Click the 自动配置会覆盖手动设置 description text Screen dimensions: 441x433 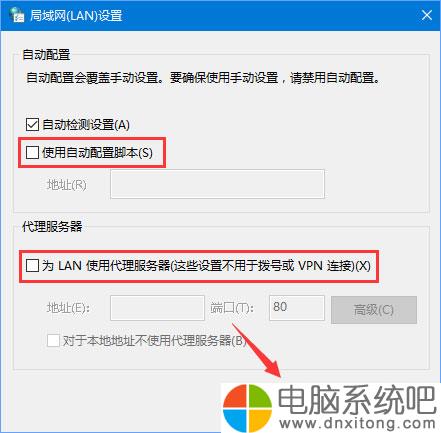pos(203,78)
